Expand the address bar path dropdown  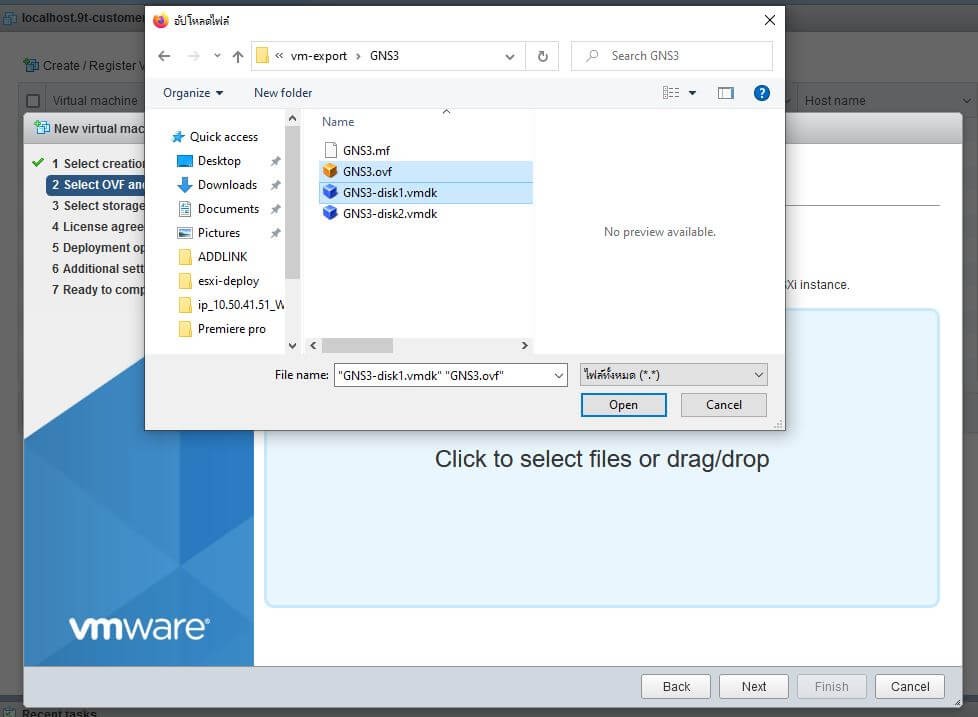coord(510,56)
